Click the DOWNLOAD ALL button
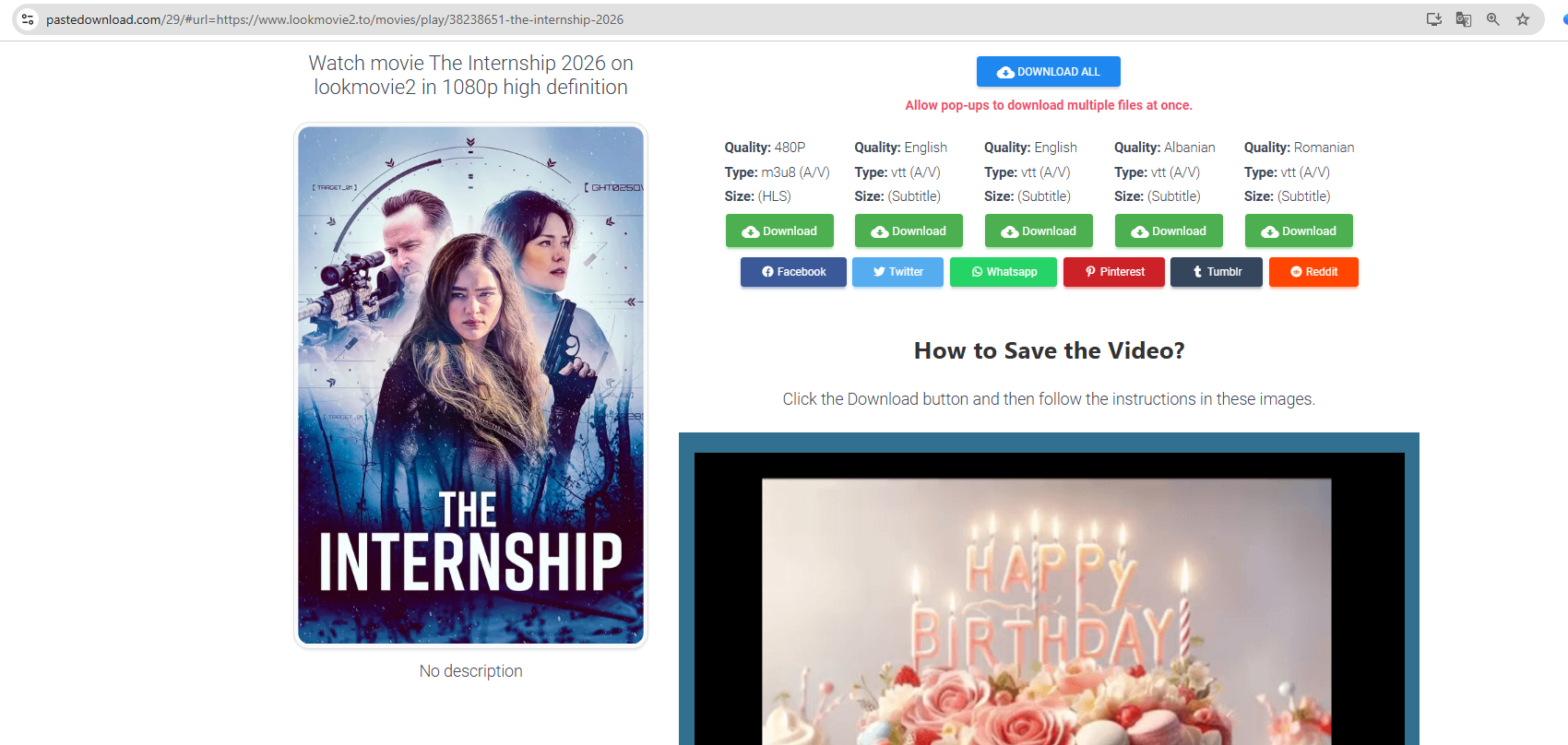The image size is (1568, 745). click(x=1049, y=72)
